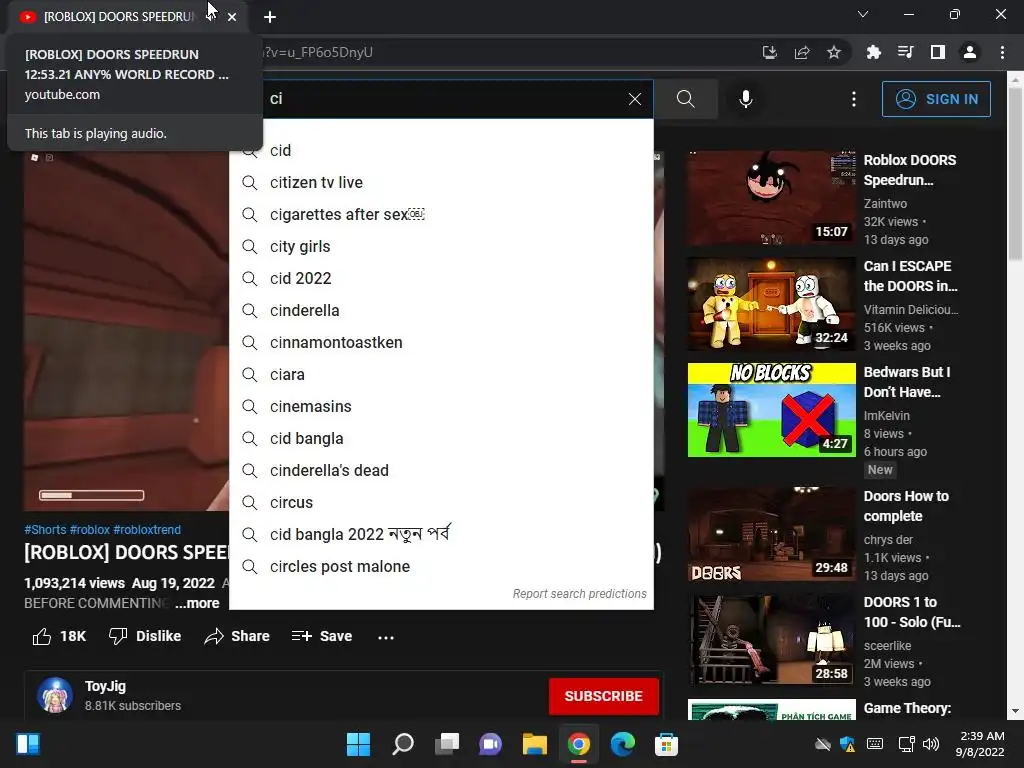The image size is (1024, 768).
Task: Choose the 'cinnamontoastken' suggestion
Action: pyautogui.click(x=441, y=342)
